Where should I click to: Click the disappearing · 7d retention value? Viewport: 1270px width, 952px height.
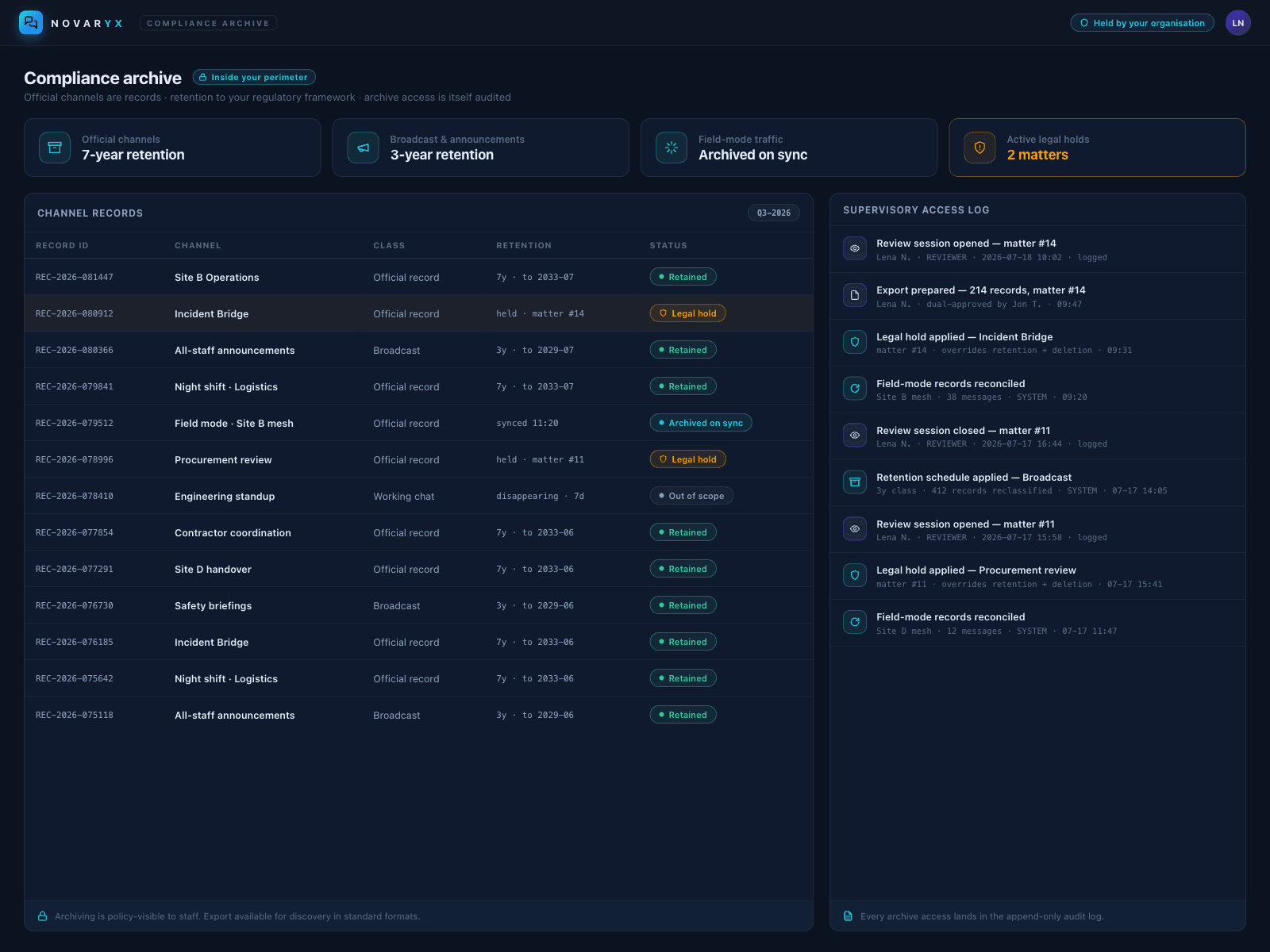point(540,496)
